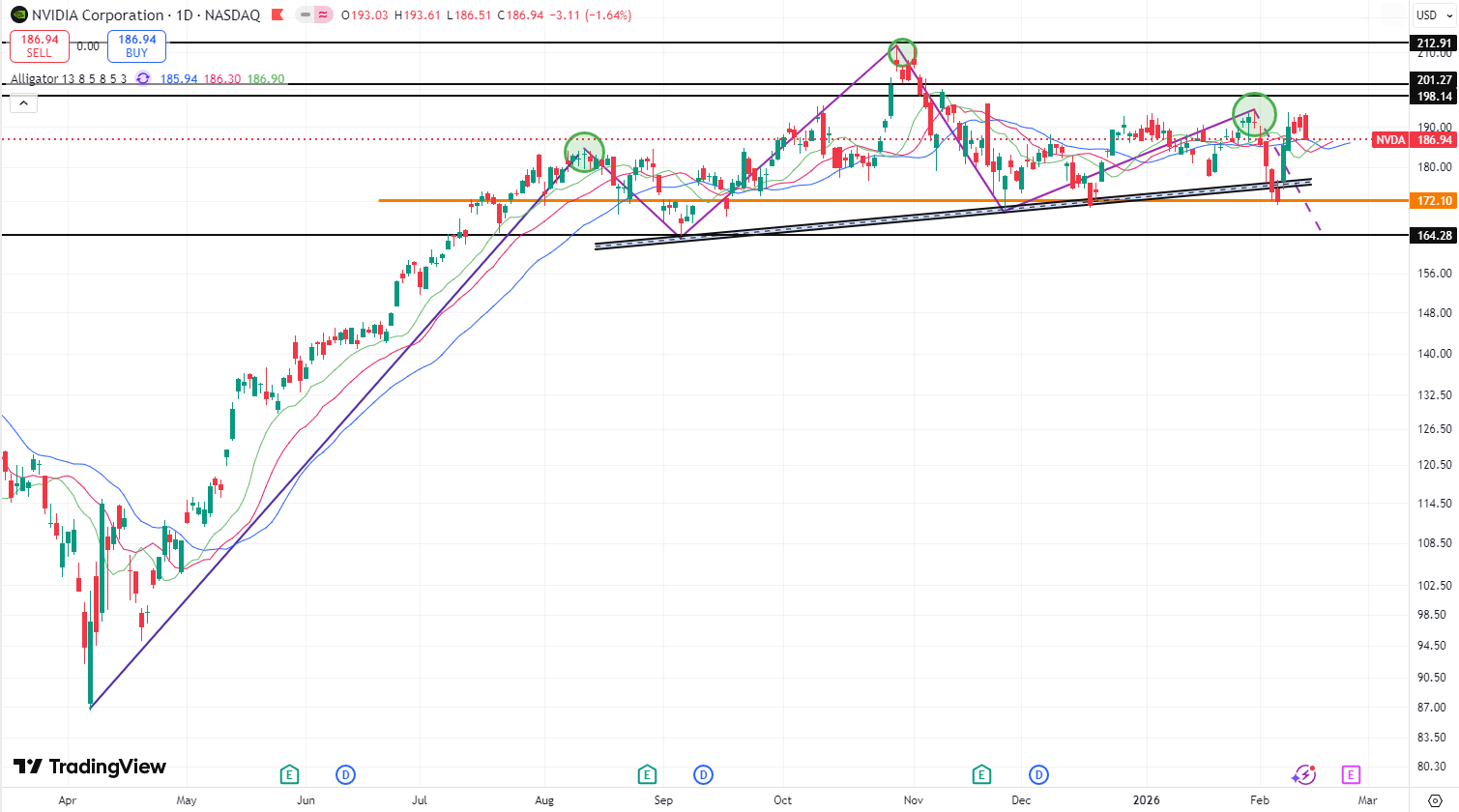1459x812 pixels.
Task: Open the purple lightning event icon near Feb
Action: [x=1303, y=774]
